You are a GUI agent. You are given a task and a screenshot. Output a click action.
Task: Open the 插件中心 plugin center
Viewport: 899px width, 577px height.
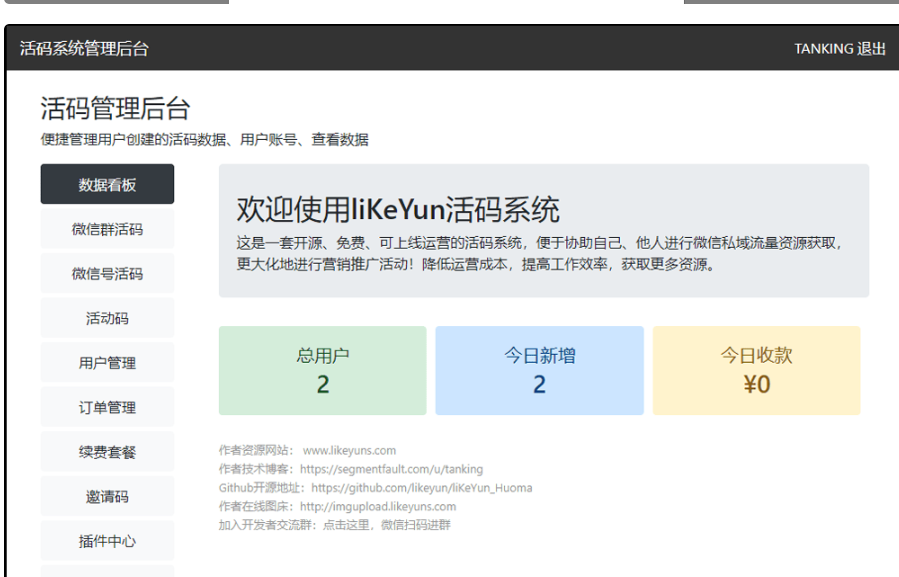(x=106, y=541)
